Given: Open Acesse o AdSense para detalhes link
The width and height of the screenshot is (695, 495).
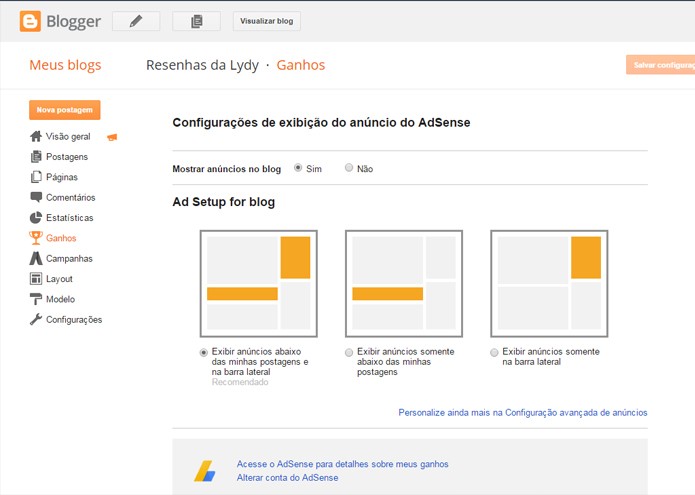Looking at the screenshot, I should point(343,464).
